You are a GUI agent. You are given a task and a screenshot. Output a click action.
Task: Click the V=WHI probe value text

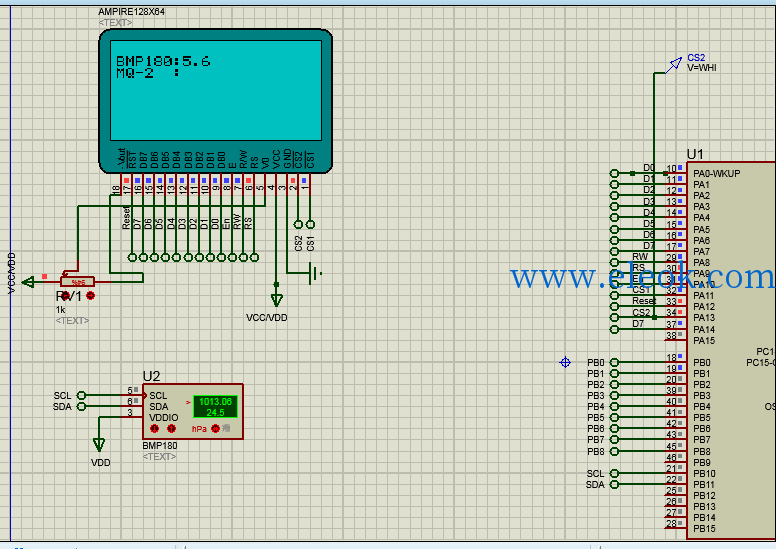pos(702,68)
